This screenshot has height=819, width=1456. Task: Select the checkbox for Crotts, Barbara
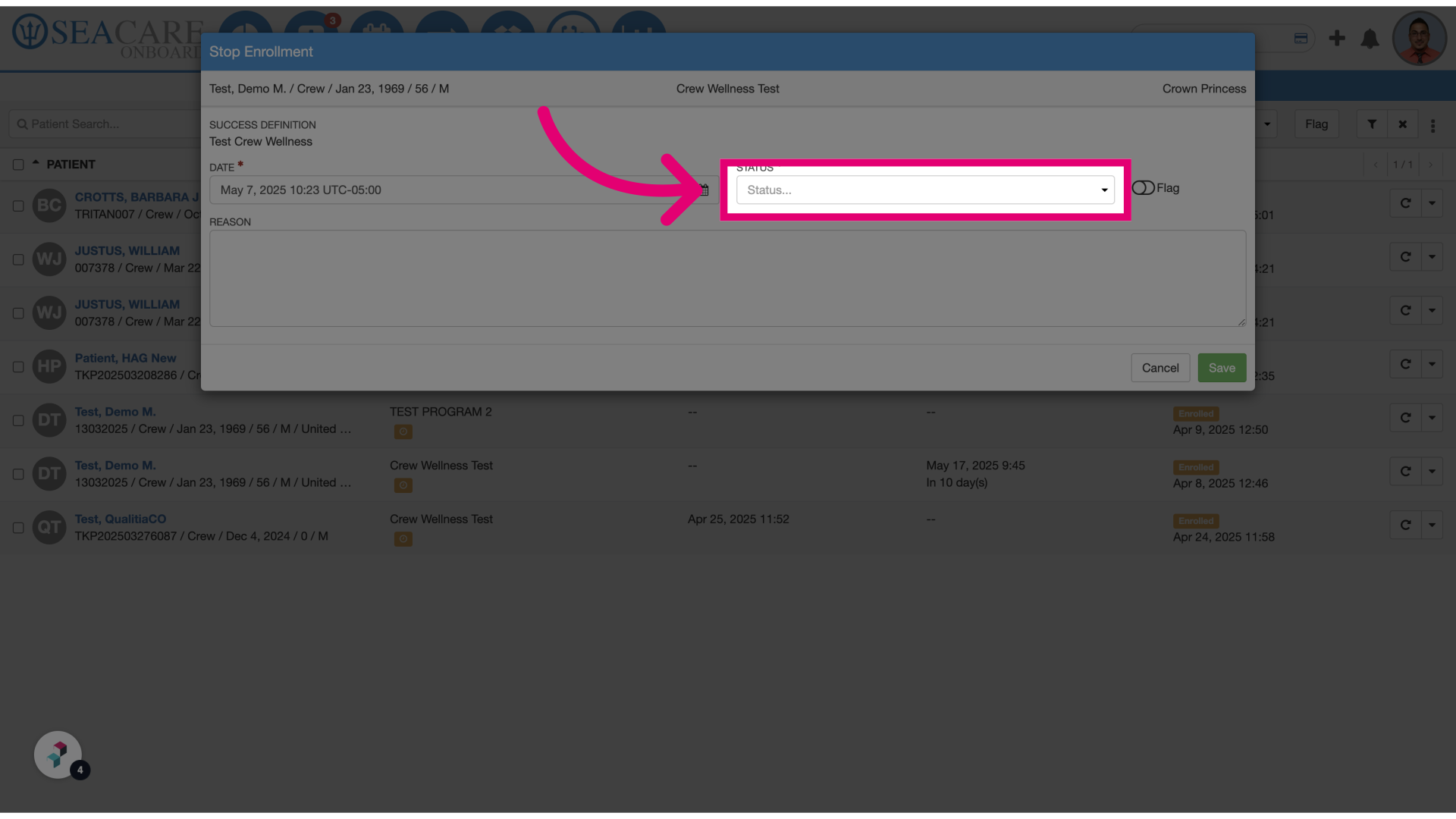[x=18, y=206]
